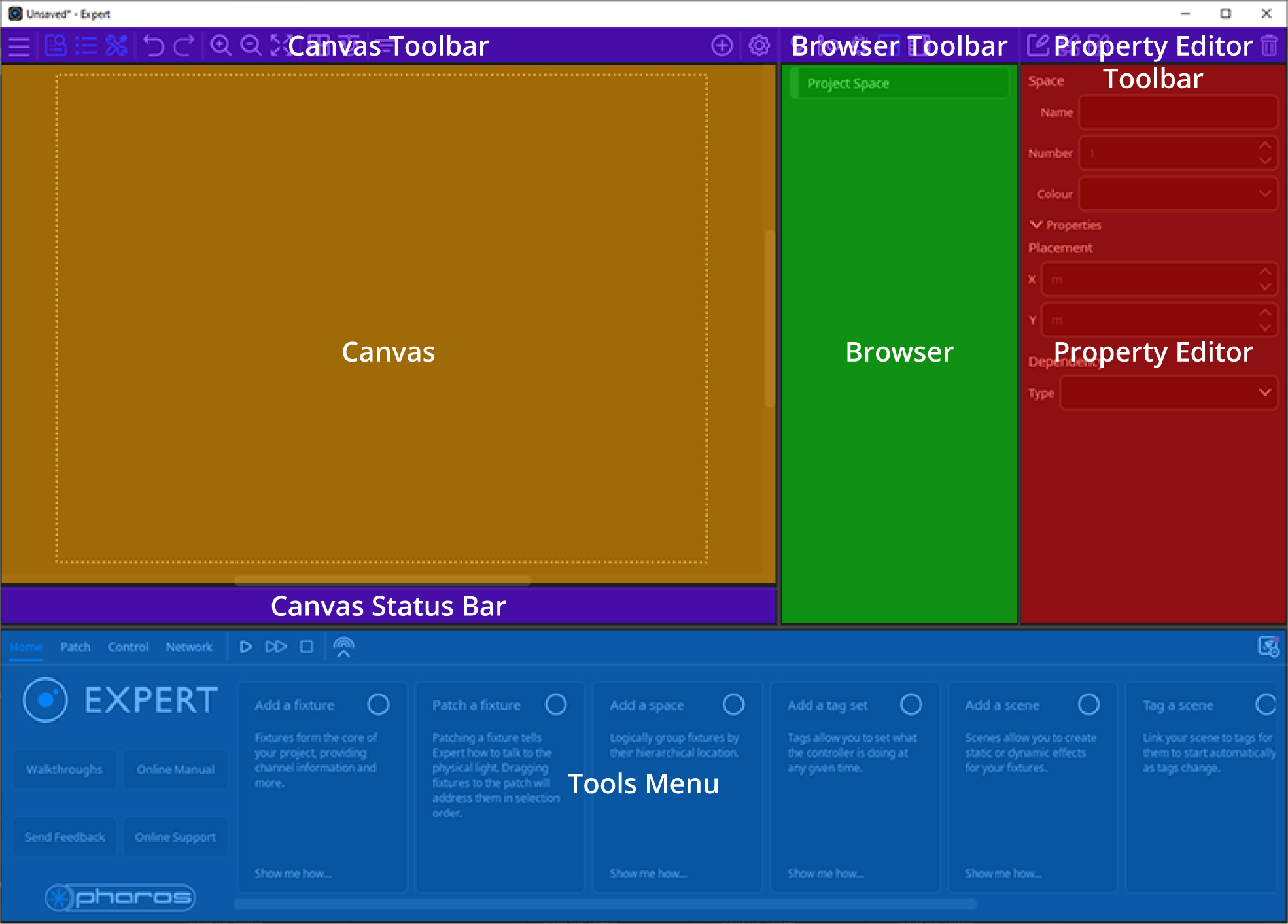The image size is (1288, 924).
Task: Switch to the Home tab
Action: tap(26, 647)
